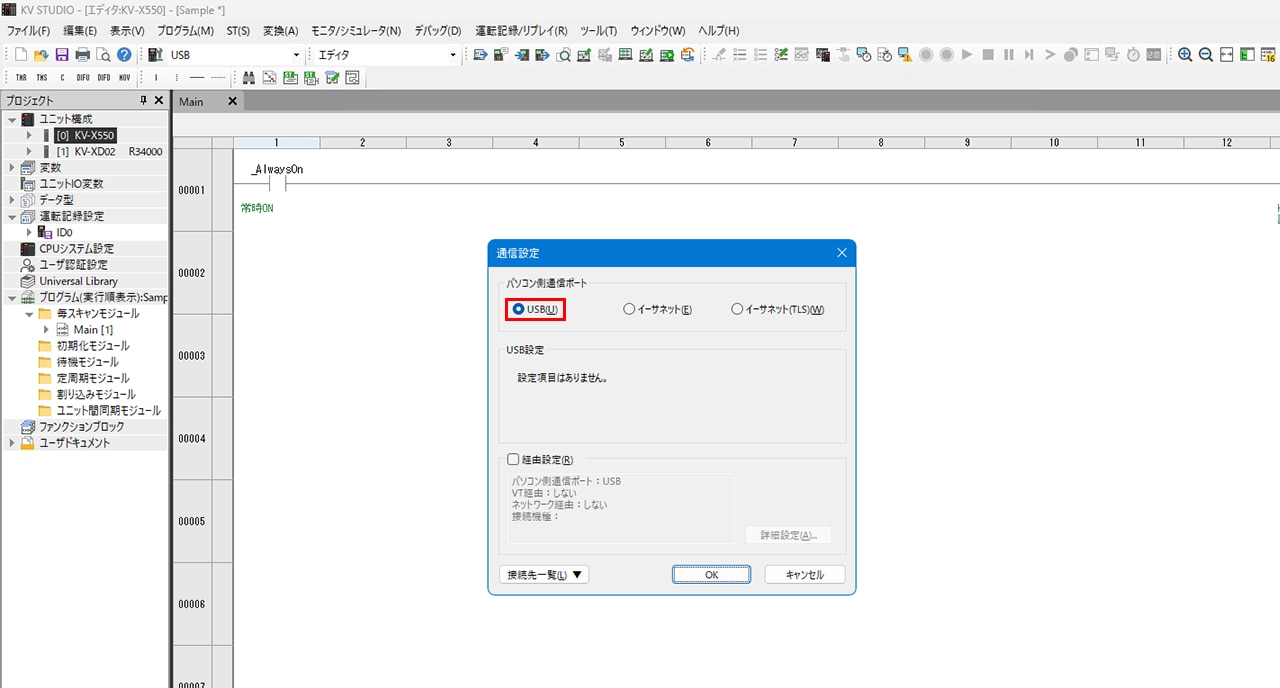
Task: Open the 接続先一覧(L) dropdown button
Action: pyautogui.click(x=544, y=575)
